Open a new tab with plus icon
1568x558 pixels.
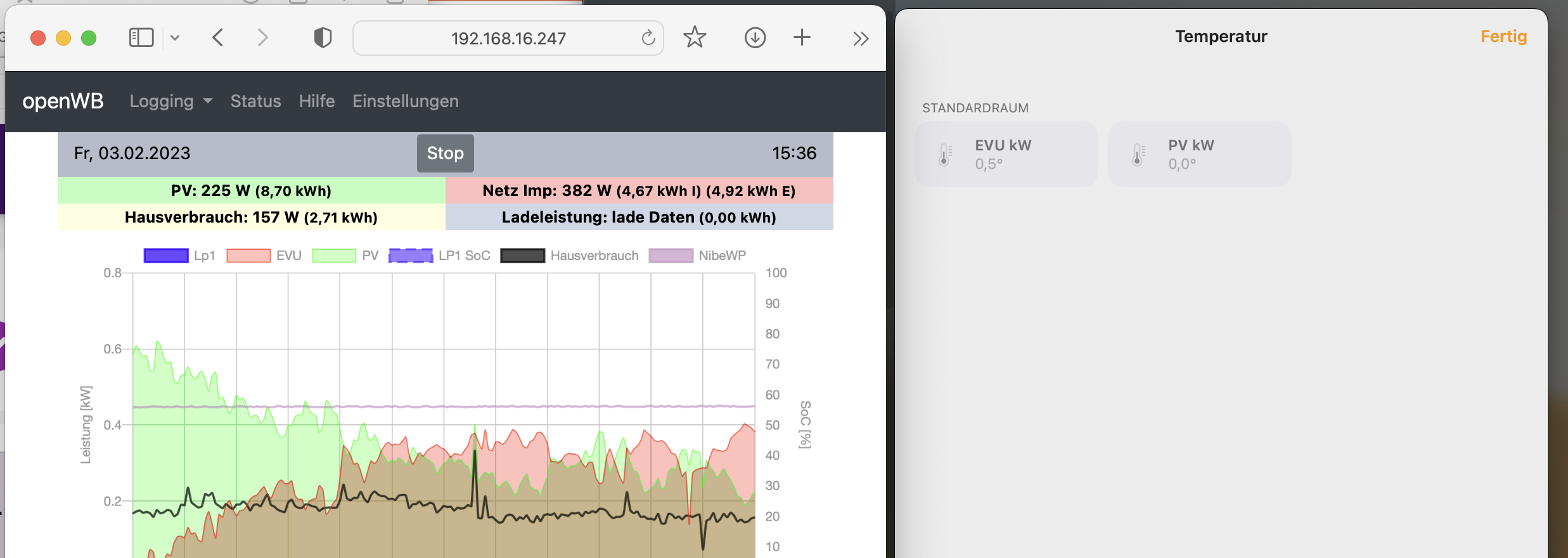[802, 38]
